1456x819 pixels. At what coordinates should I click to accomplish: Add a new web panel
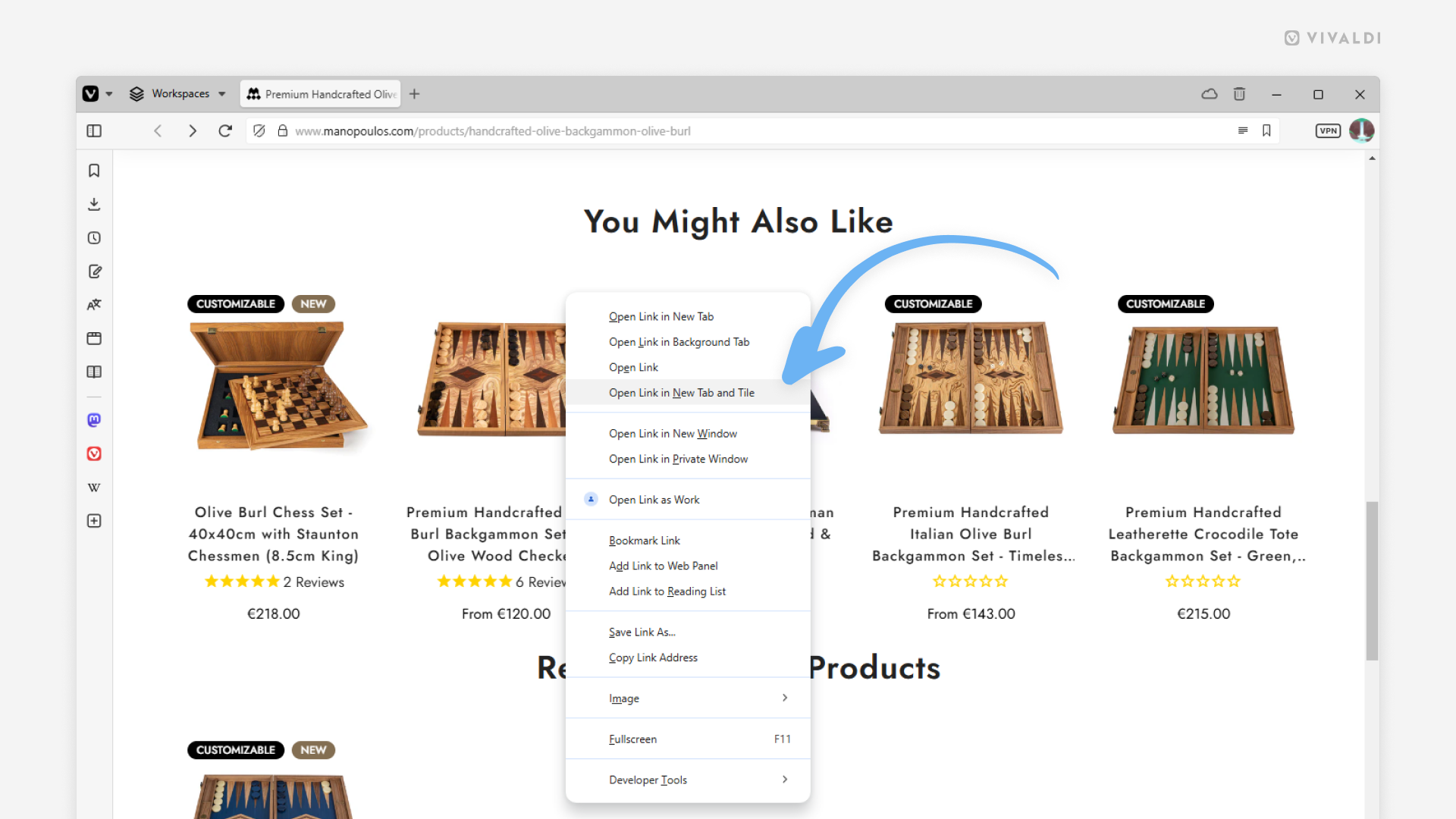94,521
